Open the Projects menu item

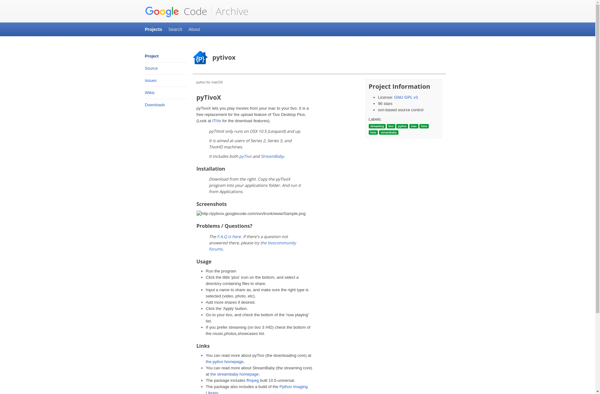[x=153, y=29]
